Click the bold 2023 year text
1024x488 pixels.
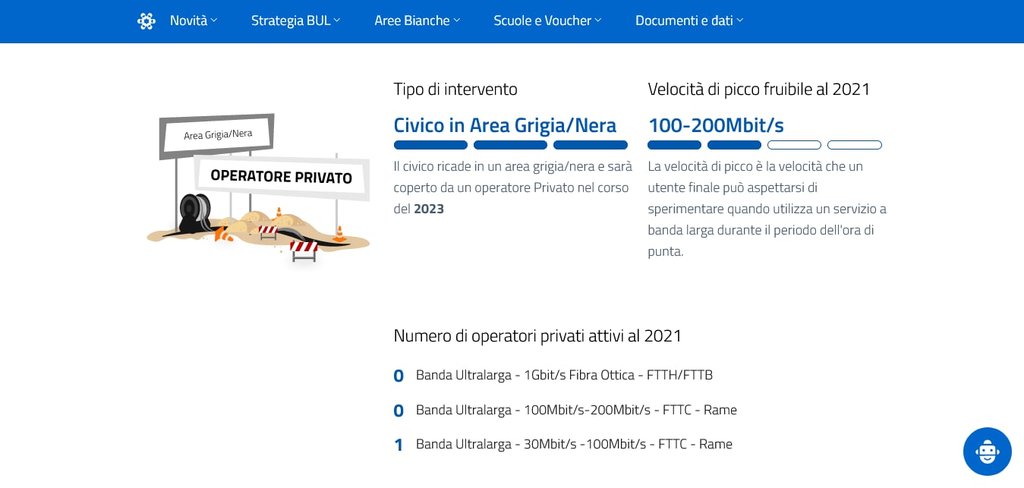tap(429, 209)
